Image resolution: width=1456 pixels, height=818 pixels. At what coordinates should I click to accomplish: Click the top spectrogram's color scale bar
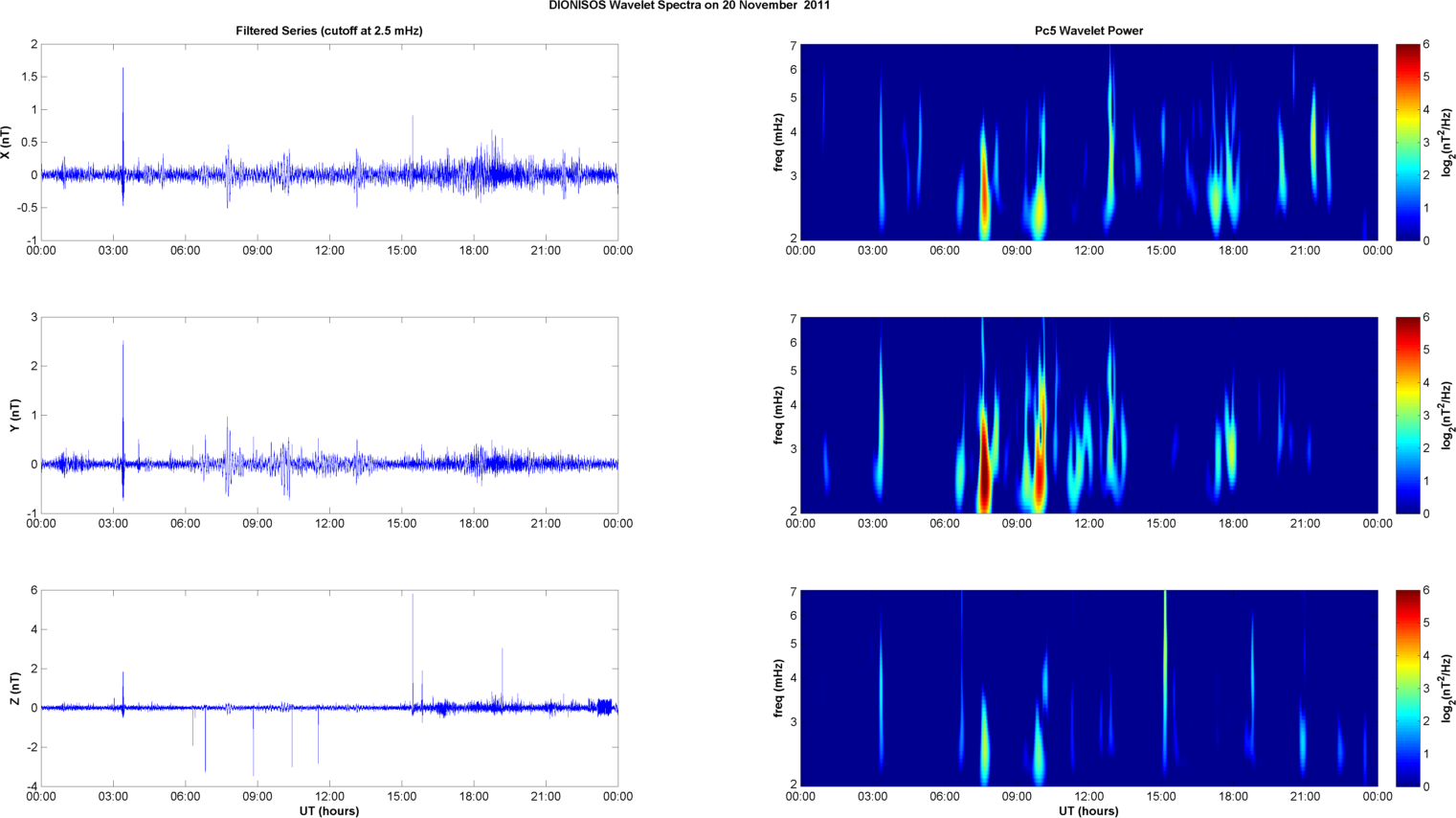tap(1408, 142)
